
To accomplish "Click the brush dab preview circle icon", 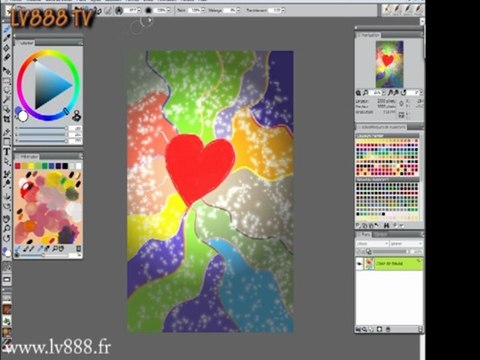I will pos(119,10).
